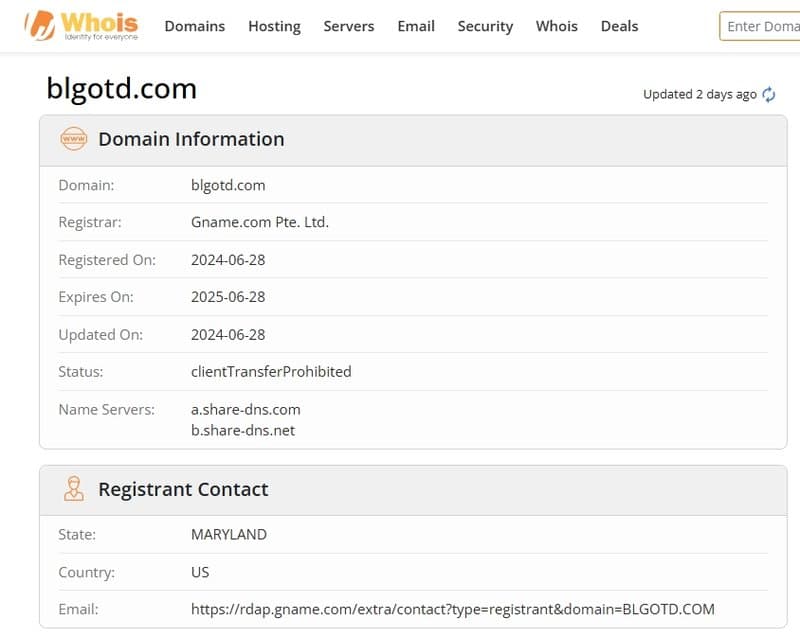The width and height of the screenshot is (800, 637).
Task: Open the Deals nav item
Action: [x=619, y=26]
